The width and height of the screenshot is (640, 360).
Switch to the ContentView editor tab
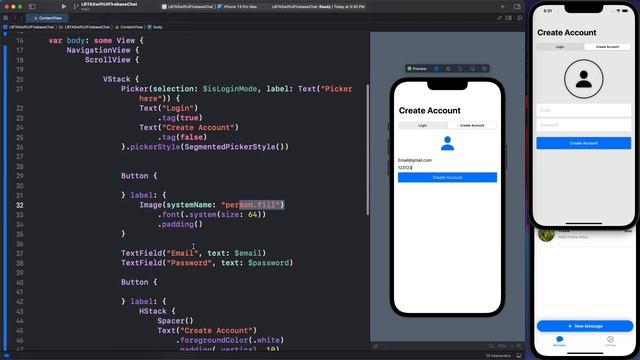tap(47, 18)
